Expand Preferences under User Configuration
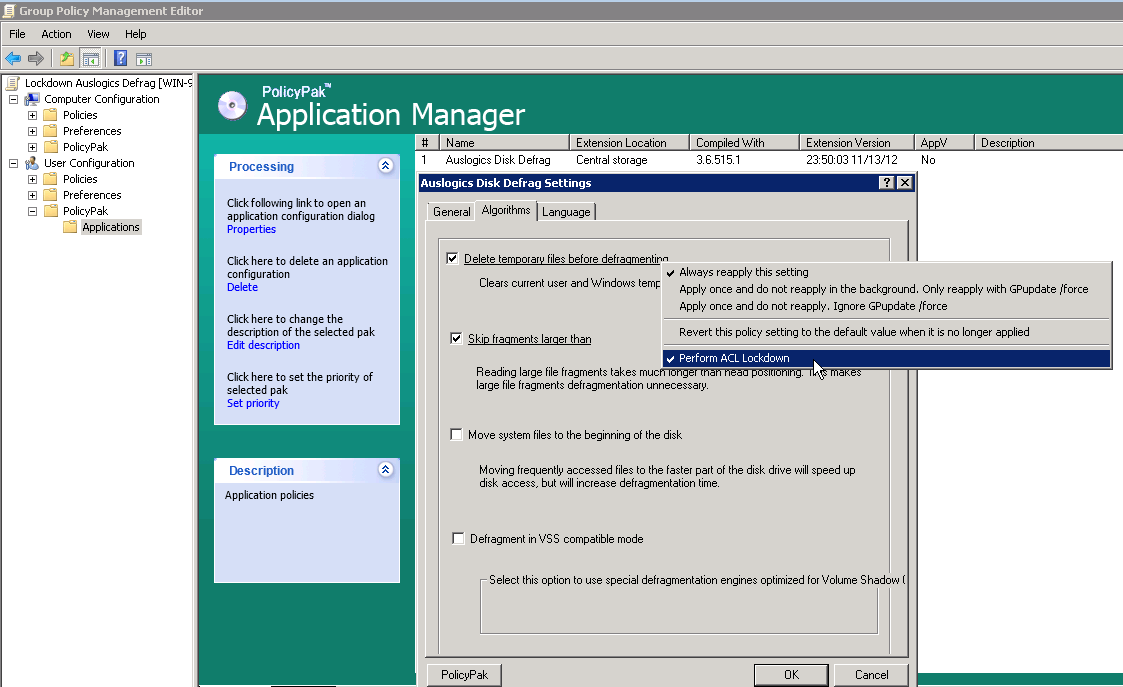Viewport: 1123px width, 687px height. click(x=32, y=195)
